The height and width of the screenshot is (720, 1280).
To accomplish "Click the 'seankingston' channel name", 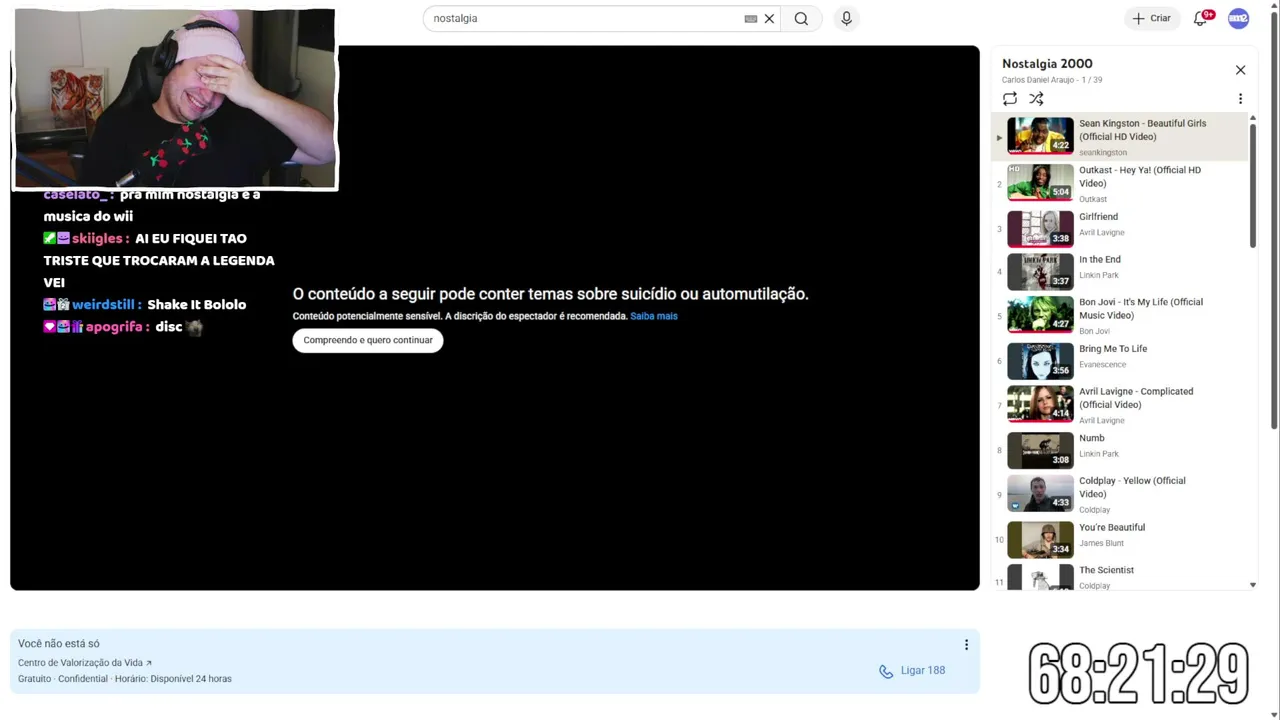I will pos(1103,152).
